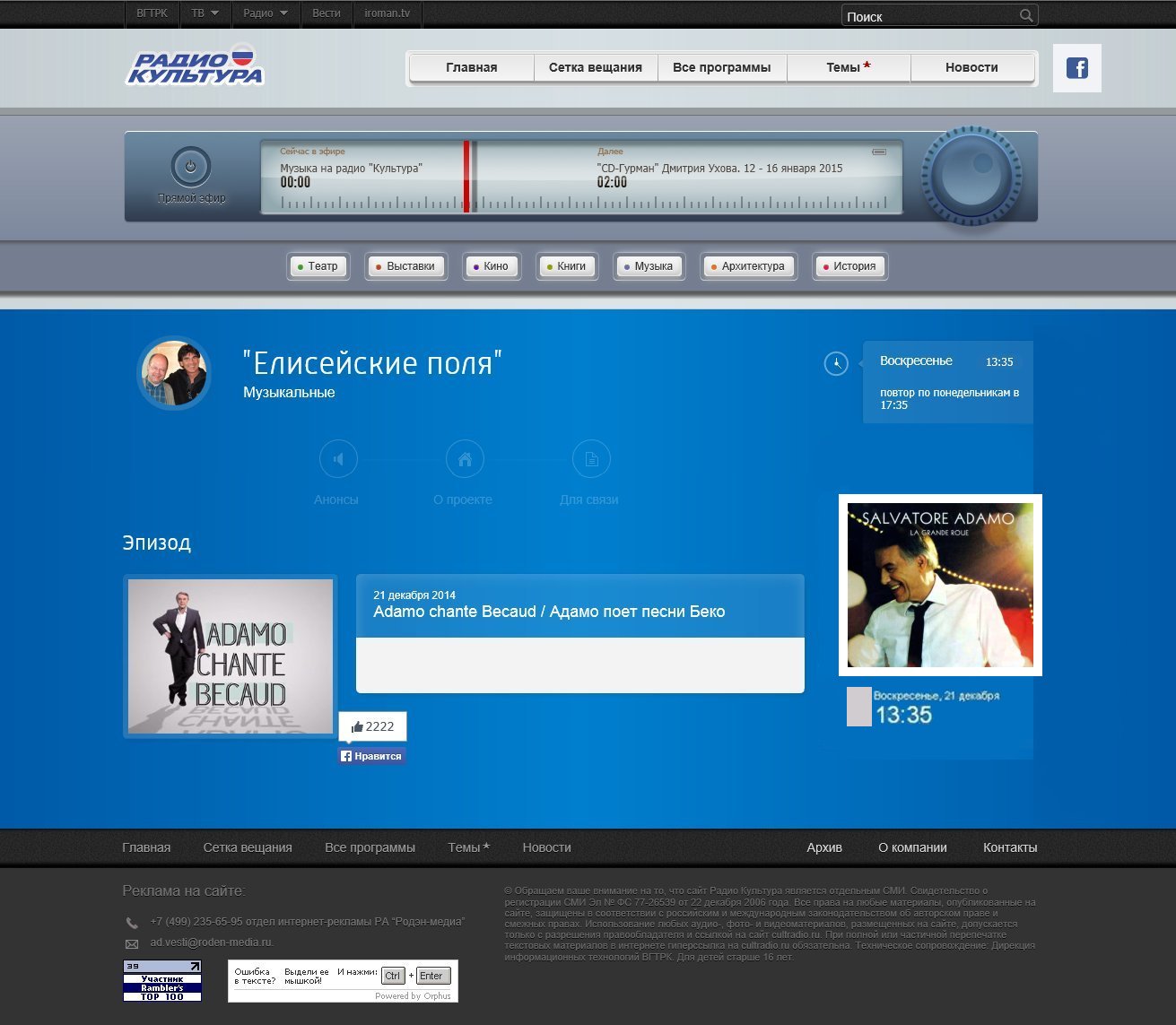Like the episode via Нравится button
This screenshot has width=1176, height=1025.
[371, 756]
